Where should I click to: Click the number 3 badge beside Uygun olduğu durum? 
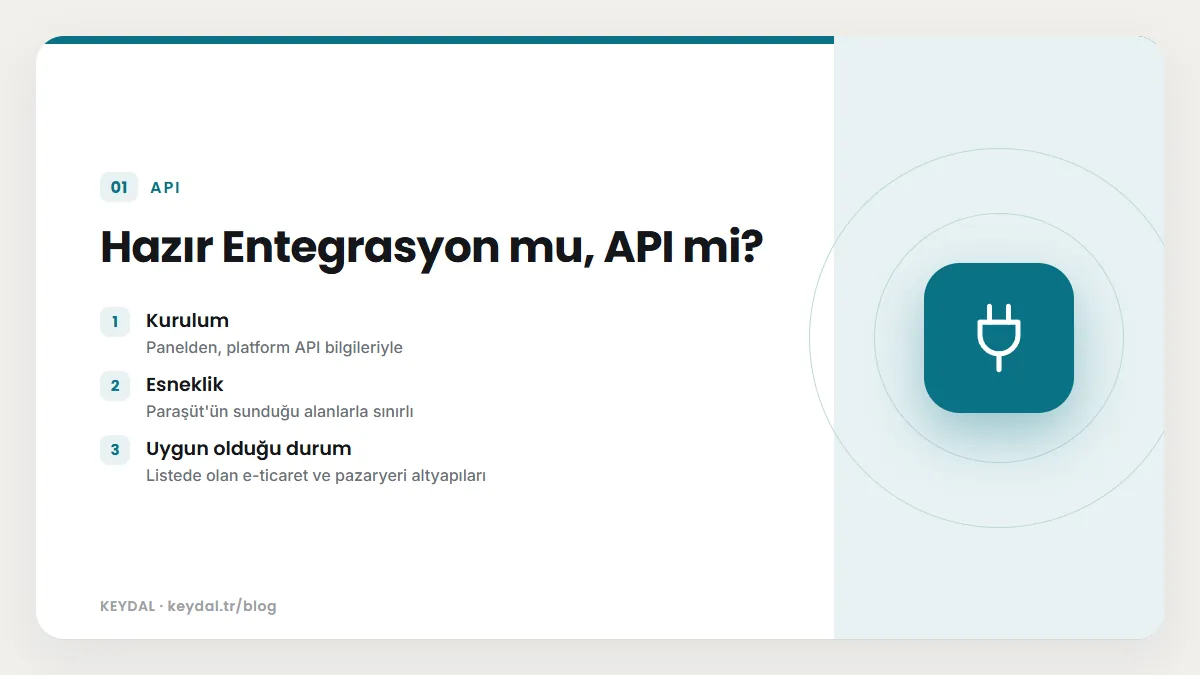tap(115, 450)
